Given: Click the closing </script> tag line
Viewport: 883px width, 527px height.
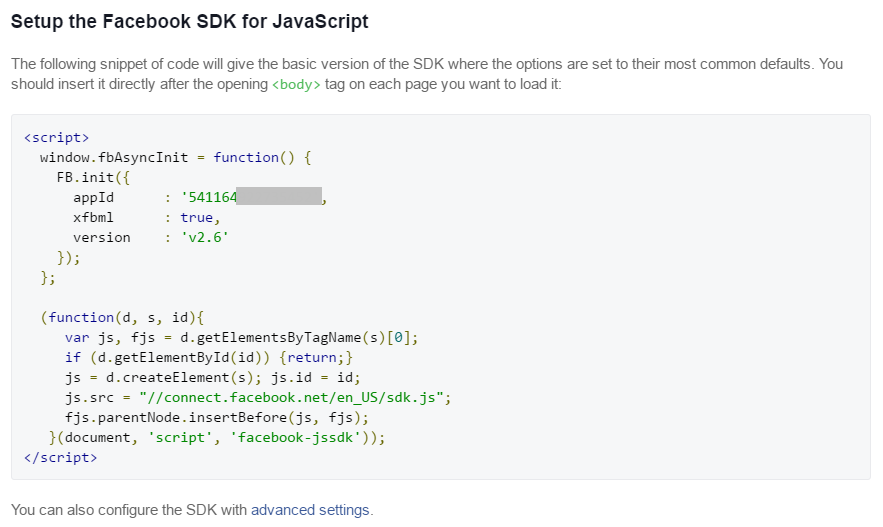Looking at the screenshot, I should tap(60, 457).
